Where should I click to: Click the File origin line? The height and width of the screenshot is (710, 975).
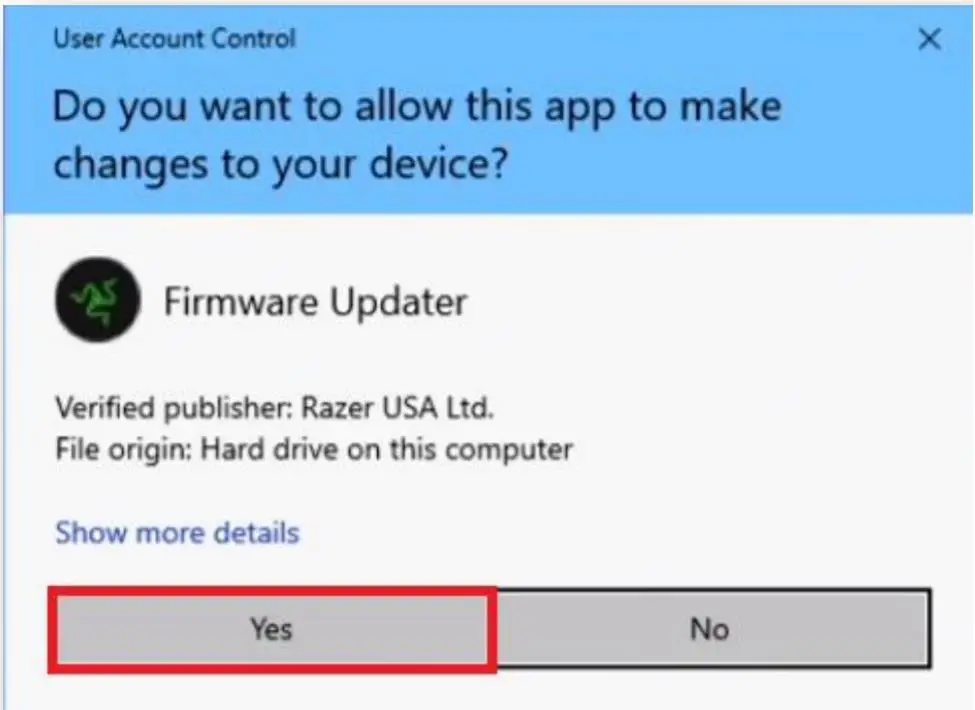pyautogui.click(x=314, y=449)
